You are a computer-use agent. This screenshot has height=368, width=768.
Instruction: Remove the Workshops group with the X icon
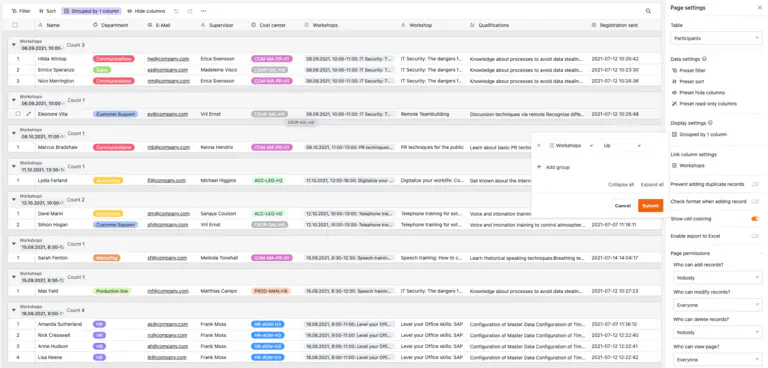point(538,146)
